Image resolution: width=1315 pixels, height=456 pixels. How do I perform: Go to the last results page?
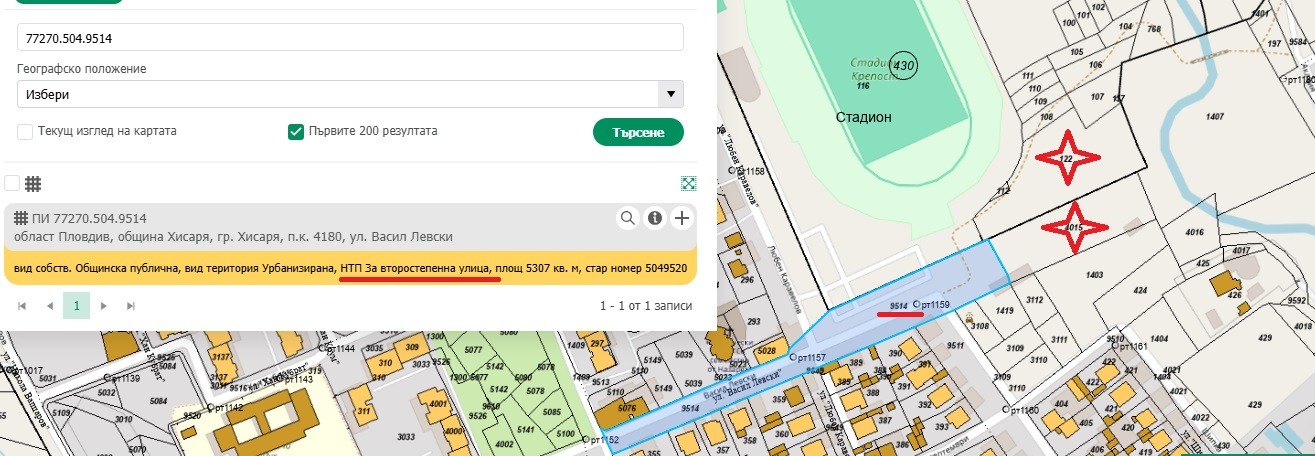[130, 305]
